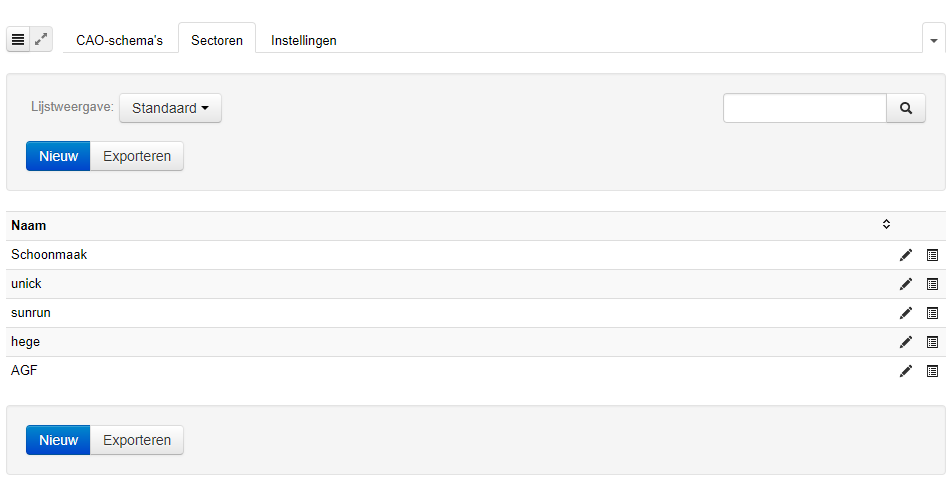Switch to the CAO-schema's tab

119,41
